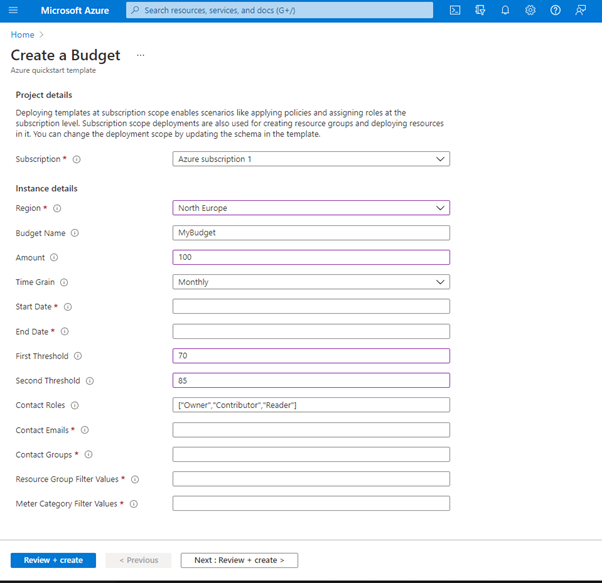Screen dimensions: 602x583
Task: Open the Notifications bell
Action: pyautogui.click(x=506, y=10)
